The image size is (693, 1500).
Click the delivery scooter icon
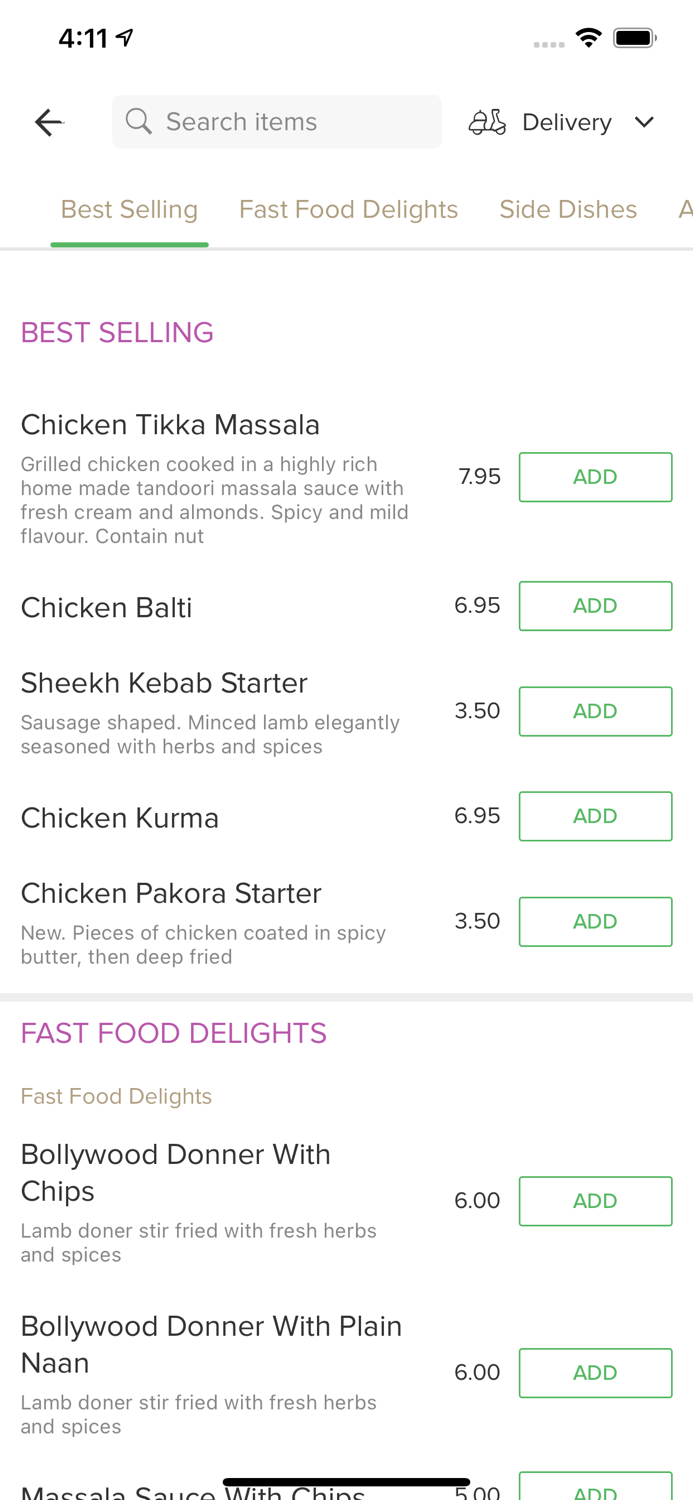click(x=485, y=121)
